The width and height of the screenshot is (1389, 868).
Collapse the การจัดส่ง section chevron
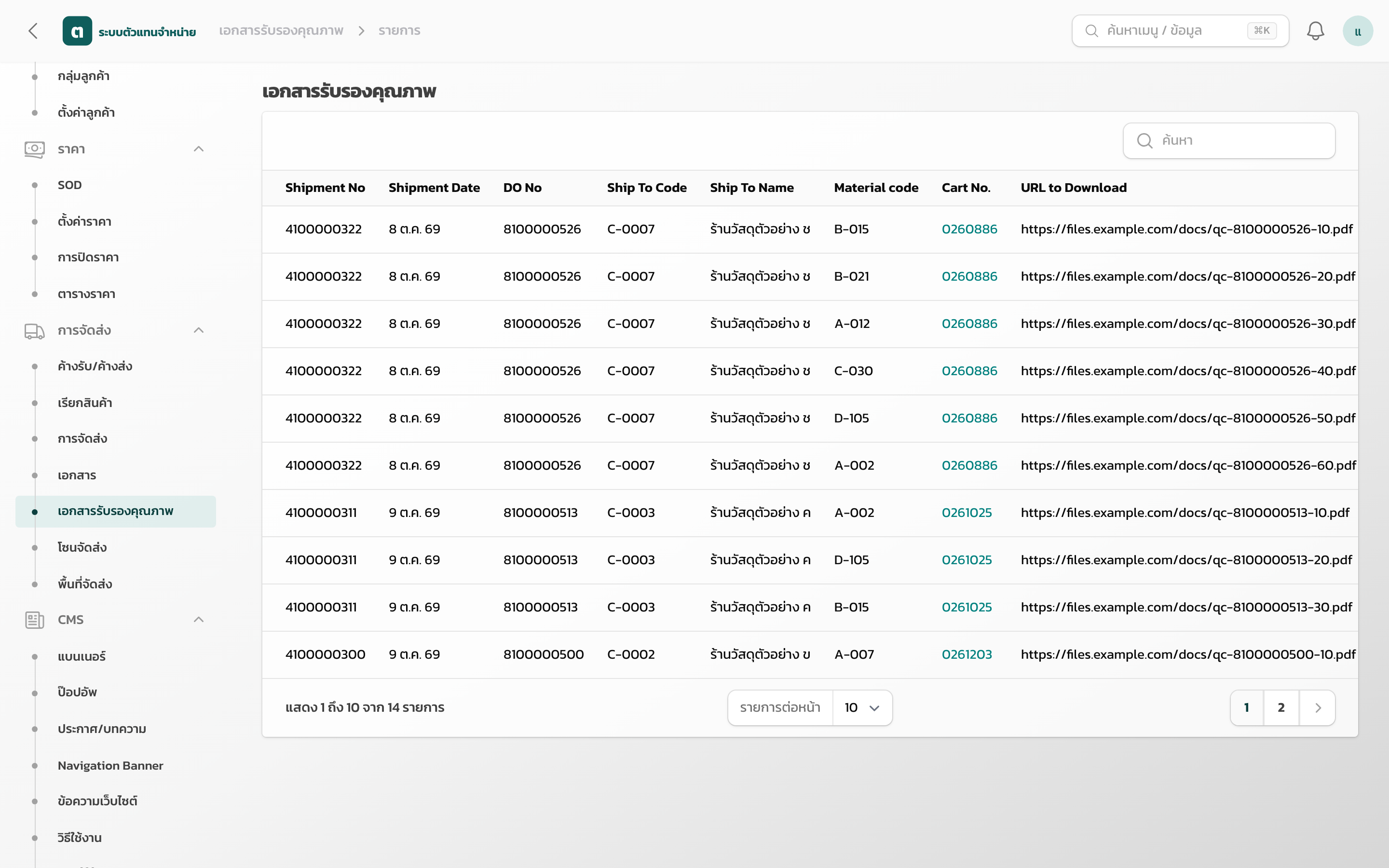coord(199,330)
